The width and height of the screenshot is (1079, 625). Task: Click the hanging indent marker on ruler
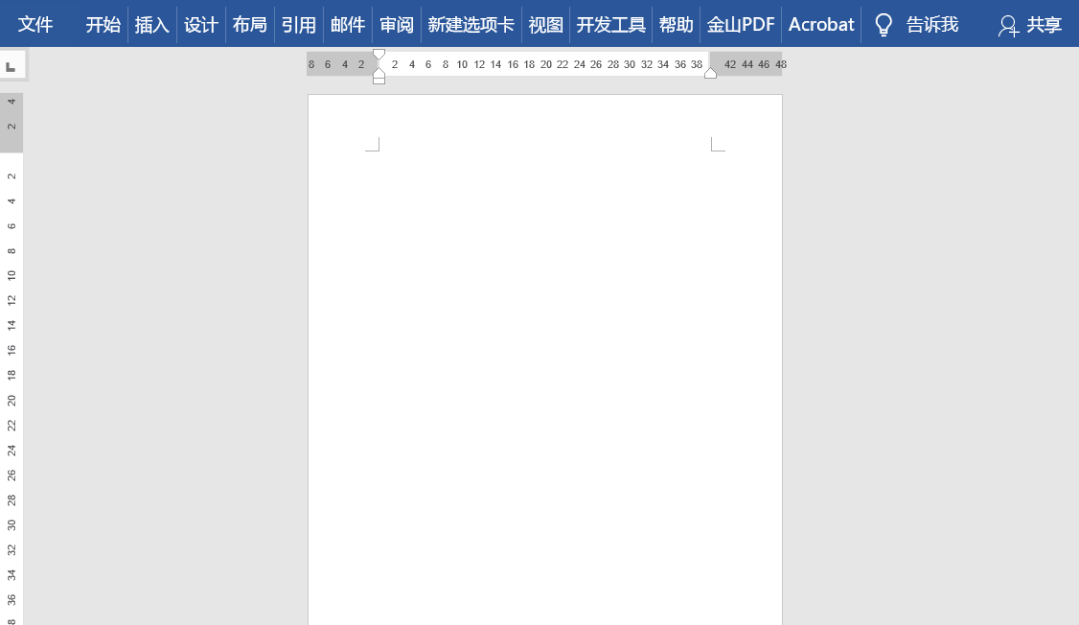point(378,72)
